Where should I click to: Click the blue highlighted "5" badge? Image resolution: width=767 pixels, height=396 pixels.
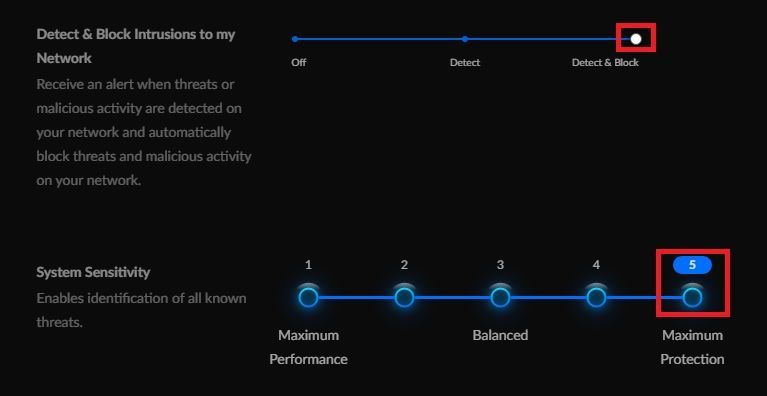click(692, 265)
